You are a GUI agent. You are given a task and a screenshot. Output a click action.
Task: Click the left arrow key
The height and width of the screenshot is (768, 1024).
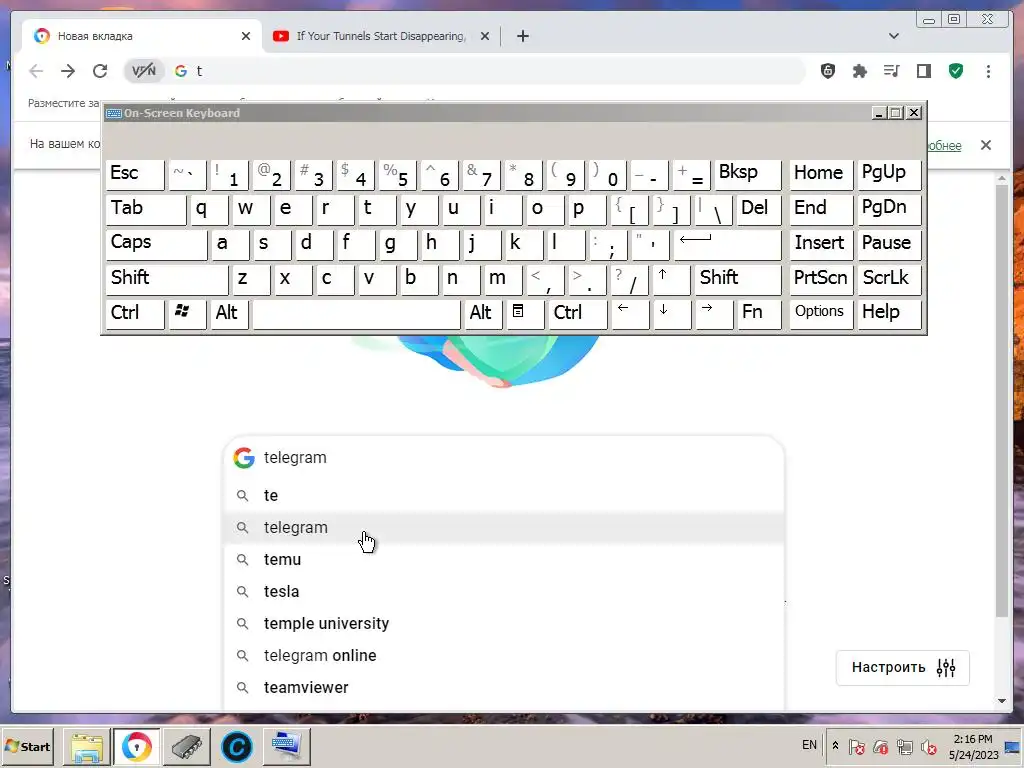[x=630, y=313]
